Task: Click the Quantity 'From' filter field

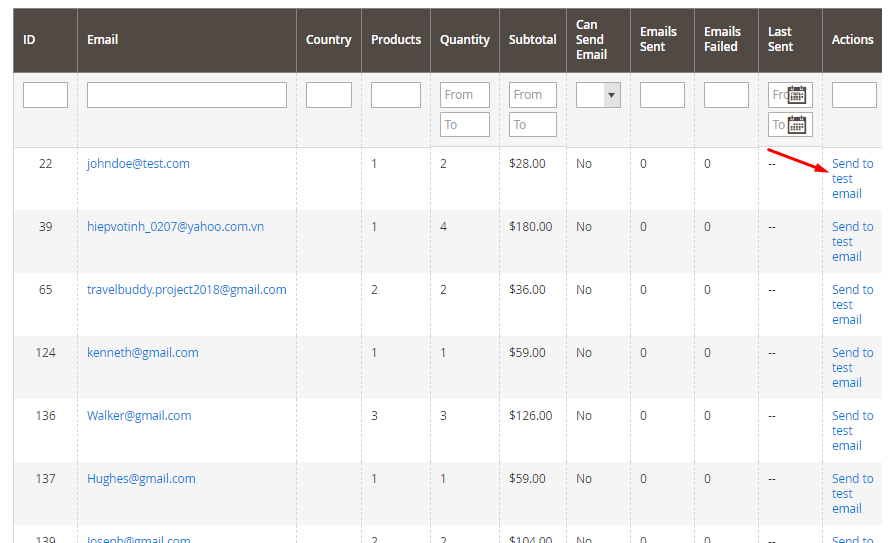Action: click(x=464, y=95)
